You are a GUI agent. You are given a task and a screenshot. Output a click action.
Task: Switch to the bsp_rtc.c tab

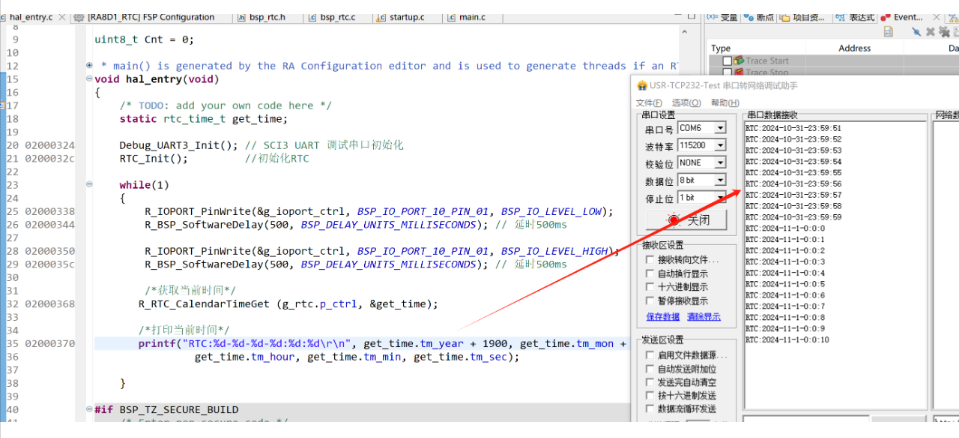pos(337,17)
